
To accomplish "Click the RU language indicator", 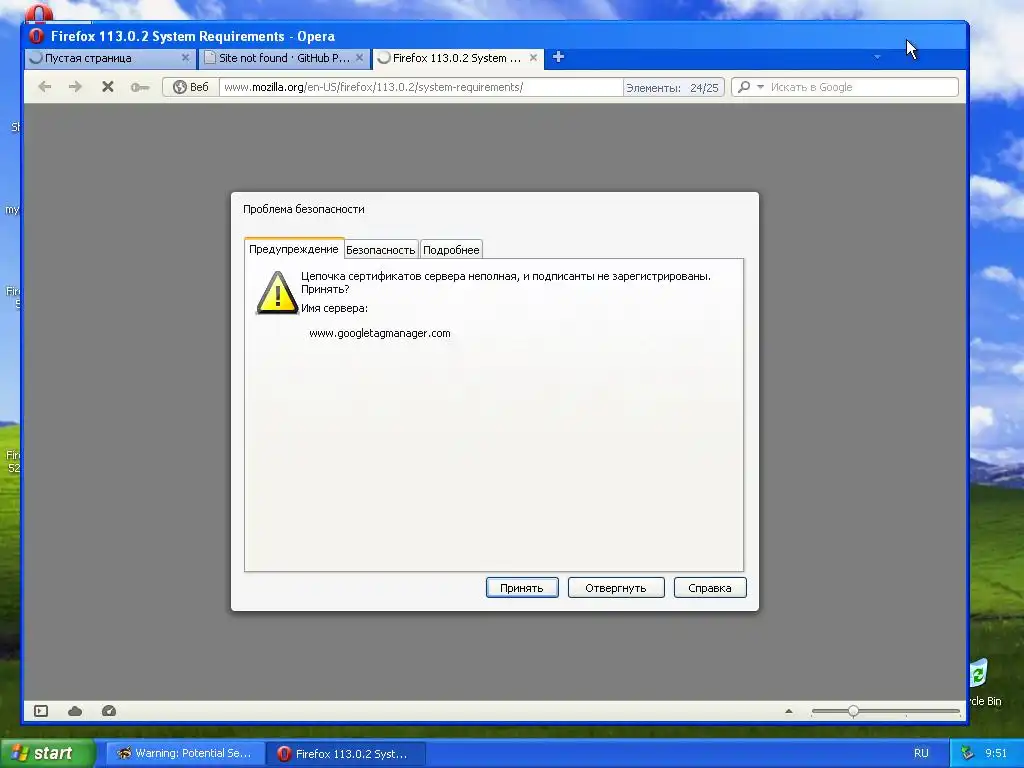I will tap(921, 753).
